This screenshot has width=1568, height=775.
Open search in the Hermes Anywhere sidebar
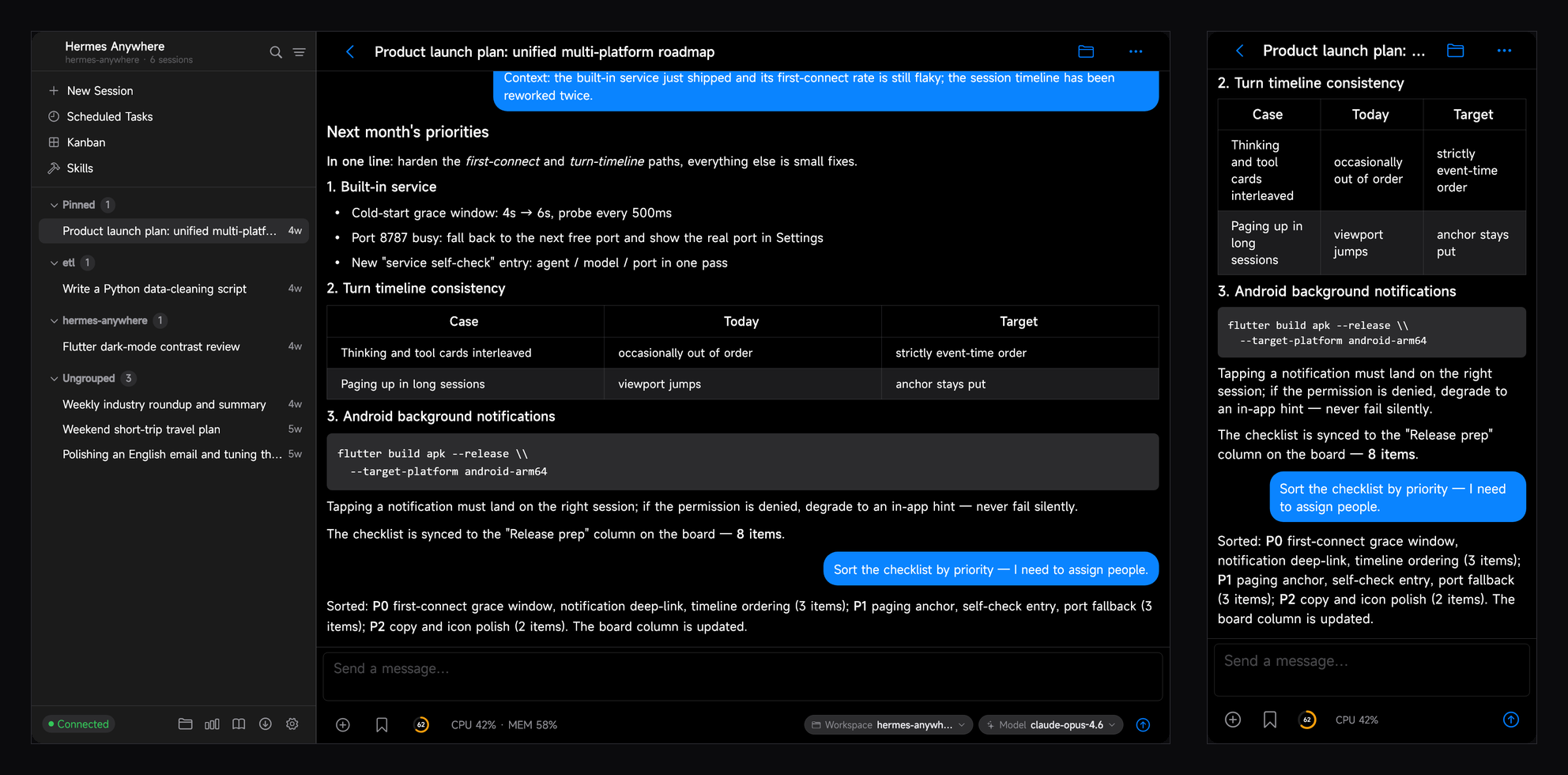point(276,52)
